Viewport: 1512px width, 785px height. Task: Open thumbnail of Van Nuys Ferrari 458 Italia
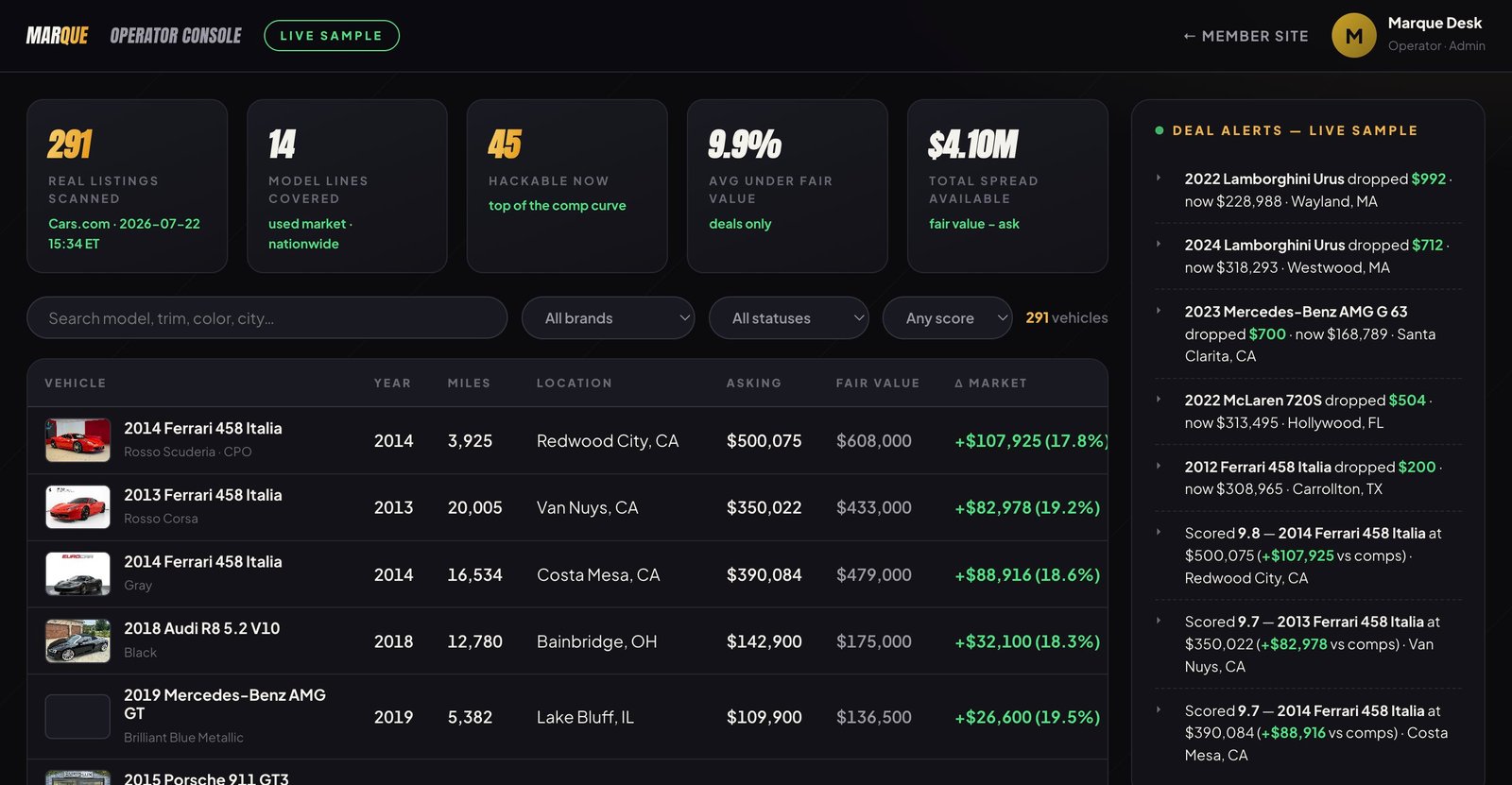77,507
